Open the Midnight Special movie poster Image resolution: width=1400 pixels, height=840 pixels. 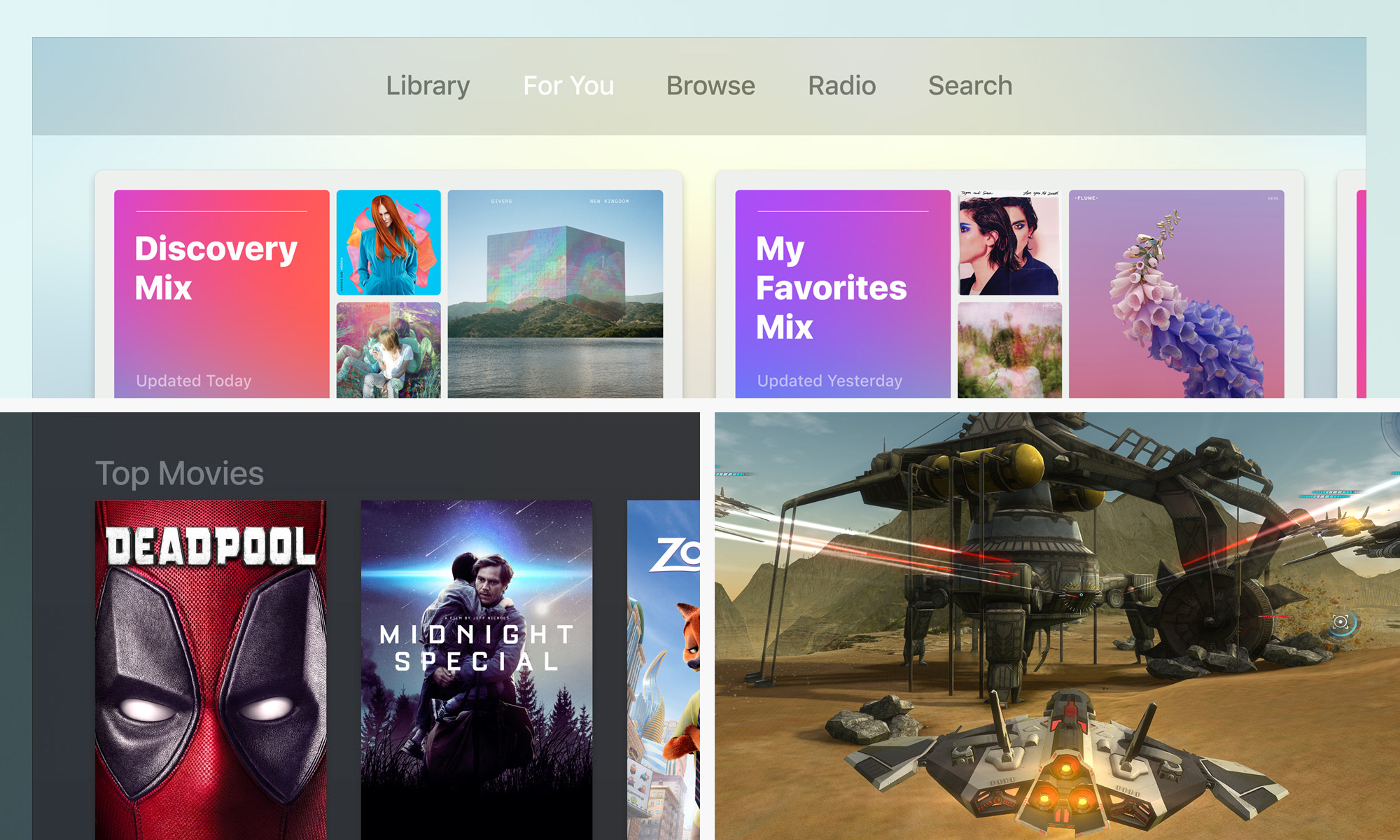[477, 670]
